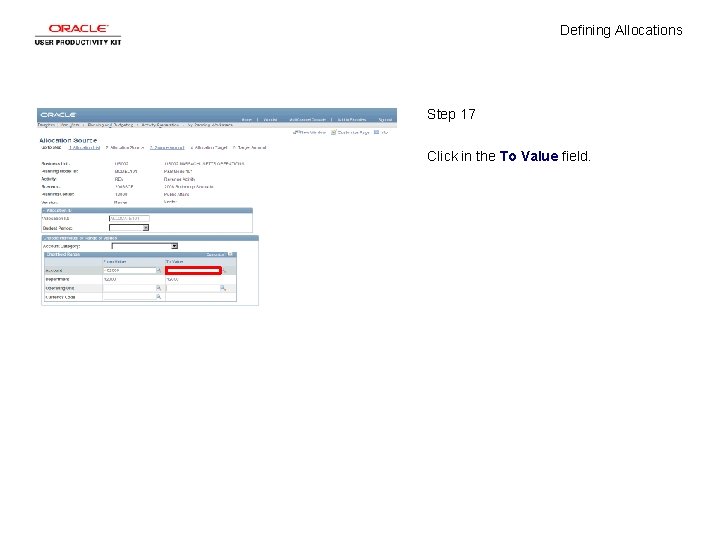Click My Planning Workspace breadcrumb

tap(210, 125)
